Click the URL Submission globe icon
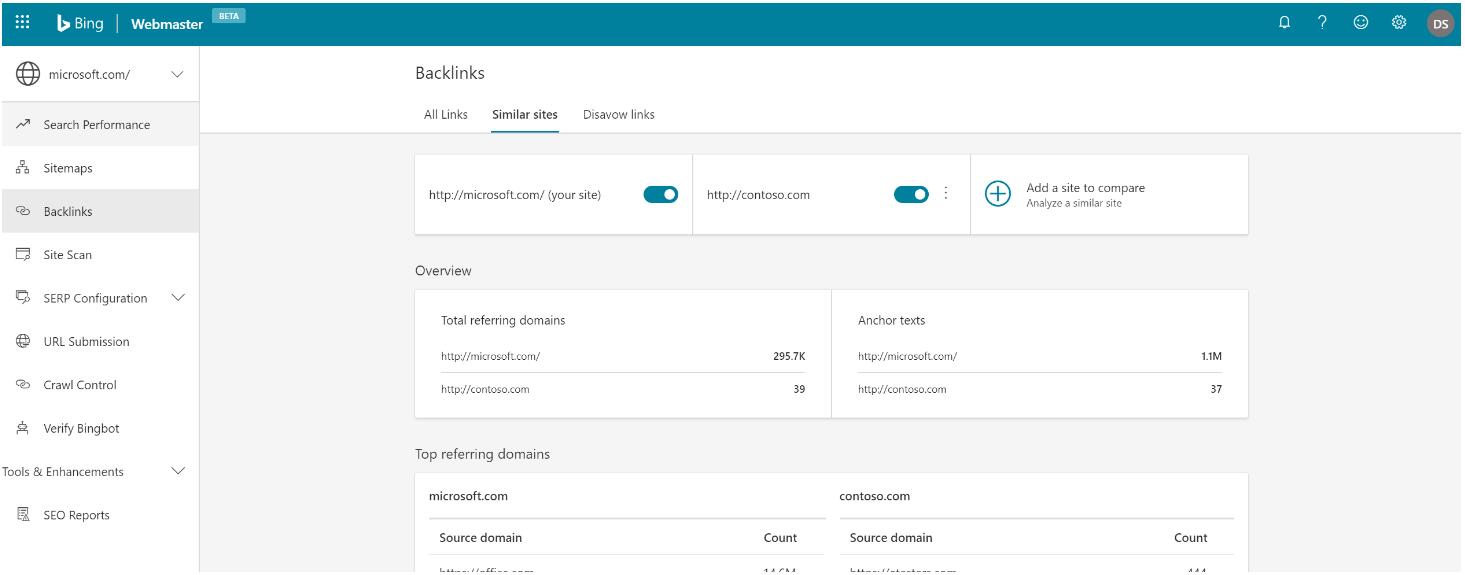This screenshot has height=575, width=1465. coord(23,341)
